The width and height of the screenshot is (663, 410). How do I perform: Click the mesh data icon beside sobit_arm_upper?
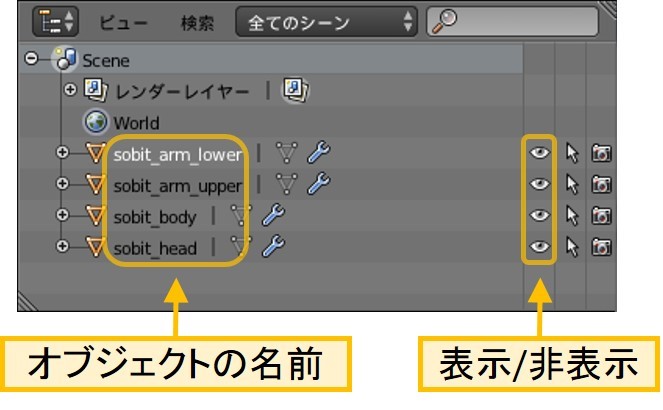pos(287,185)
